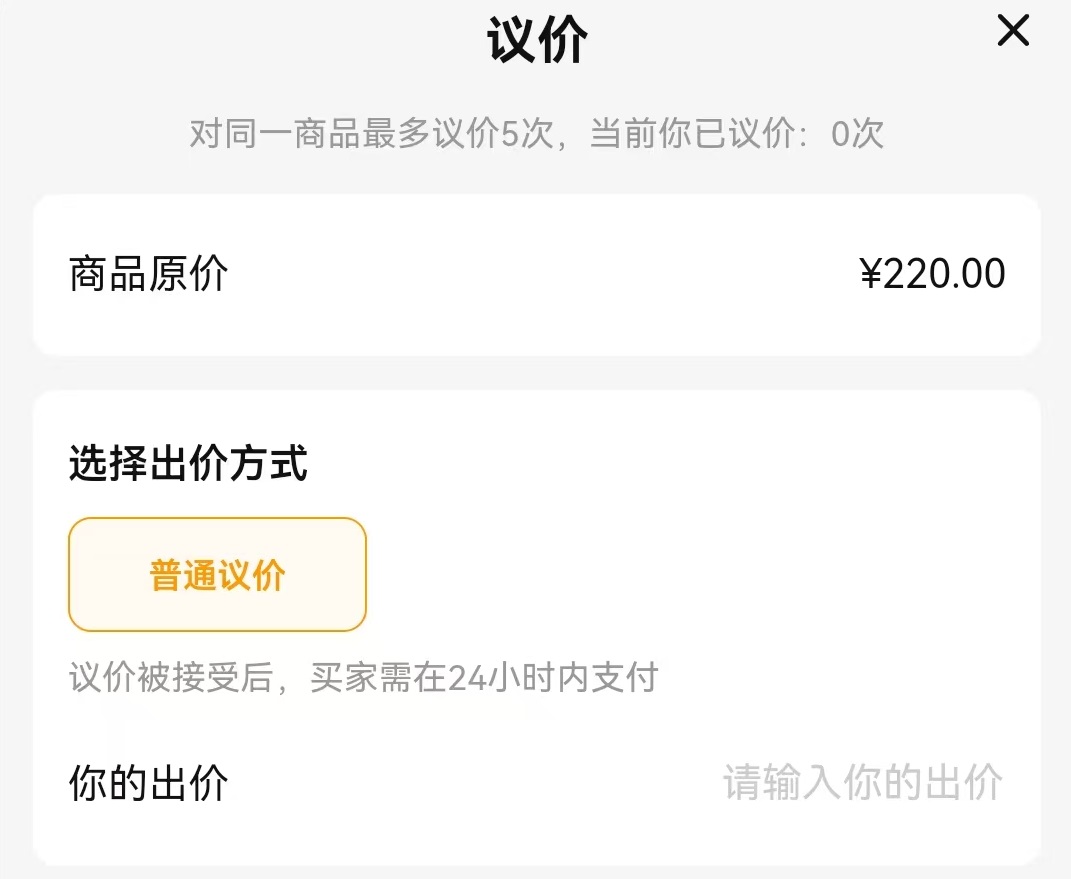The image size is (1071, 879).
Task: Click the 0次 bargain count
Action: (x=857, y=133)
